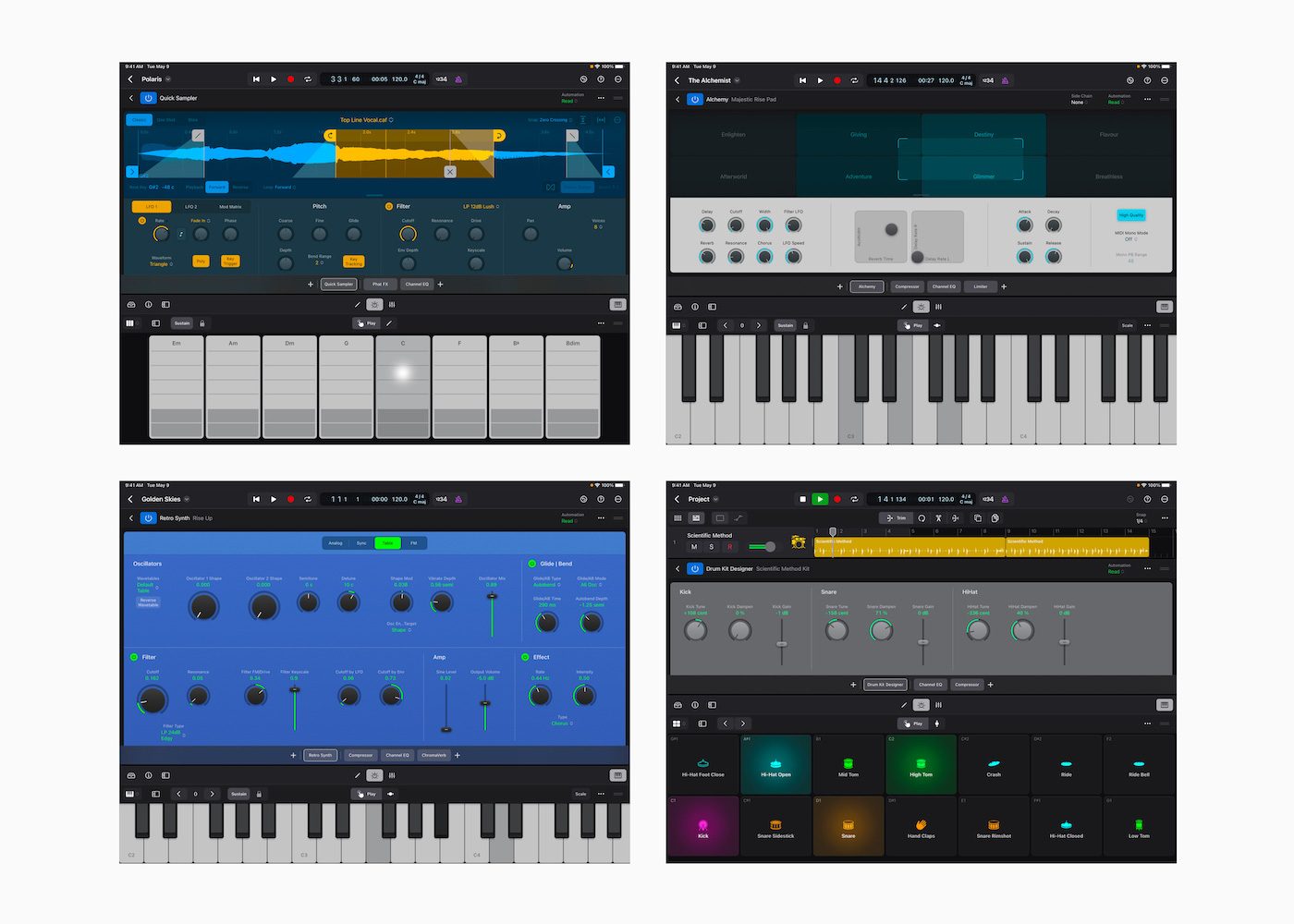Solo the Scientific Method track
This screenshot has height=924, width=1294.
click(711, 544)
